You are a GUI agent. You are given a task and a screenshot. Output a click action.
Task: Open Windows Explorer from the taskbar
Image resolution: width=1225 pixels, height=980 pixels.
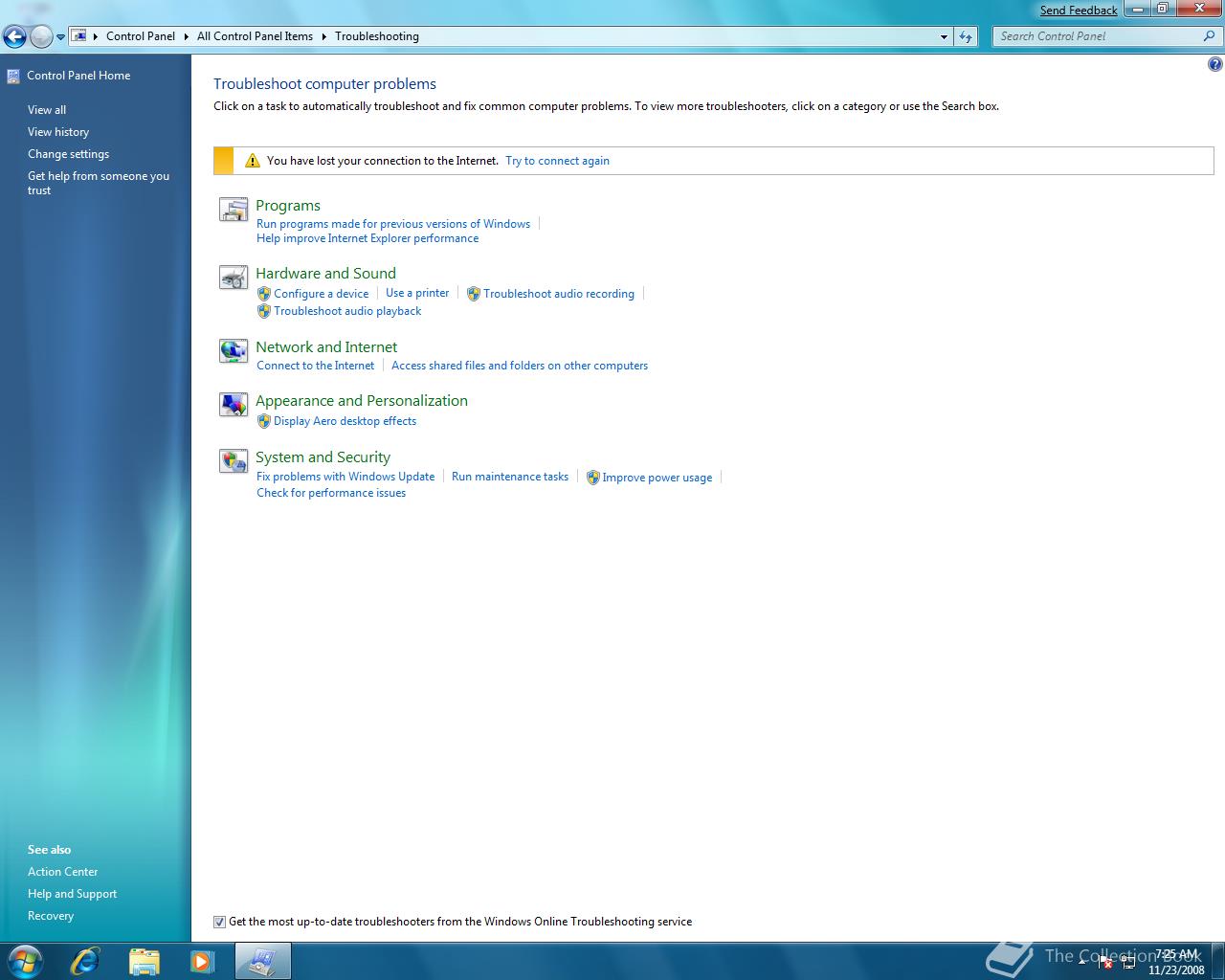click(144, 961)
